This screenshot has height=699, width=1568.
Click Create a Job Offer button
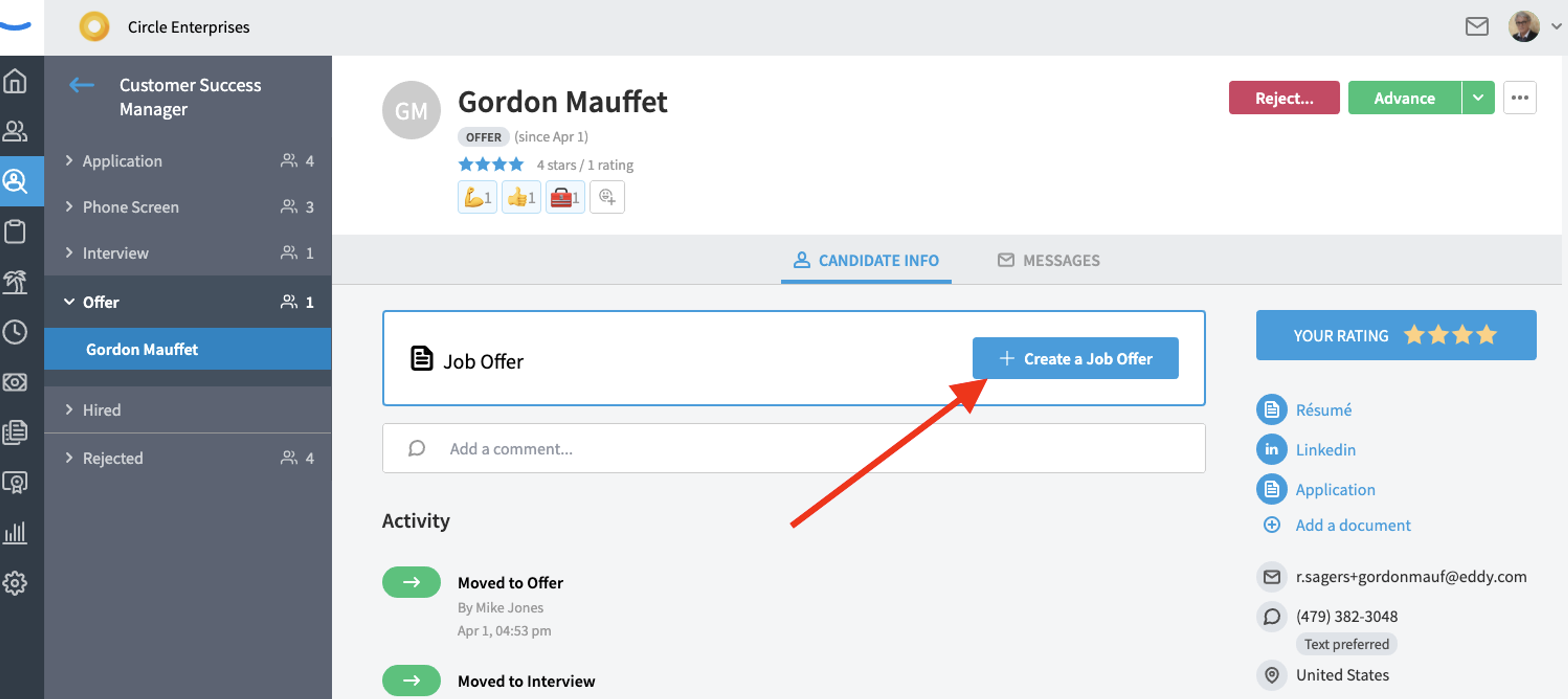click(1075, 358)
